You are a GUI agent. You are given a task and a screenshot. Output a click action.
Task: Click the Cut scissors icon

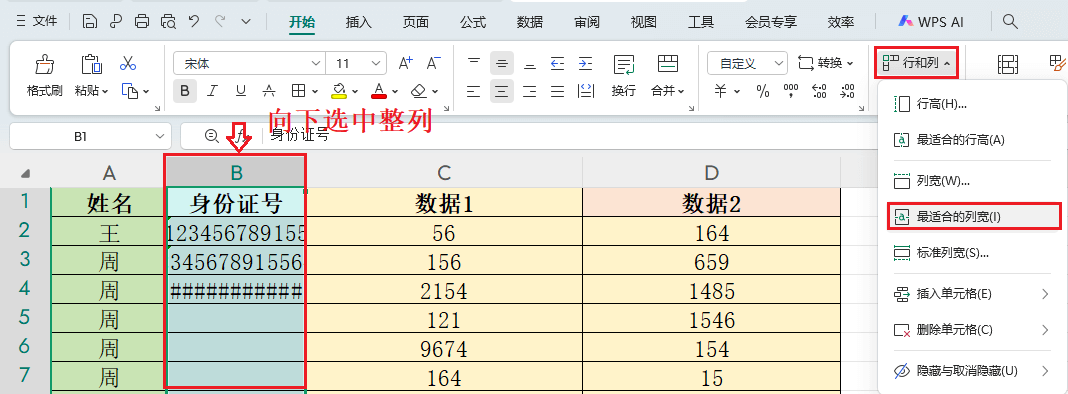[x=127, y=64]
